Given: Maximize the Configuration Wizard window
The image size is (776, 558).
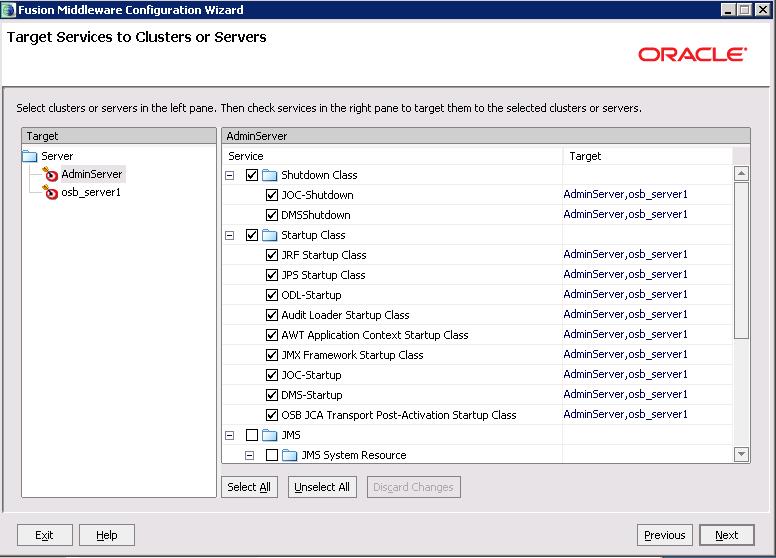Looking at the screenshot, I should (744, 10).
